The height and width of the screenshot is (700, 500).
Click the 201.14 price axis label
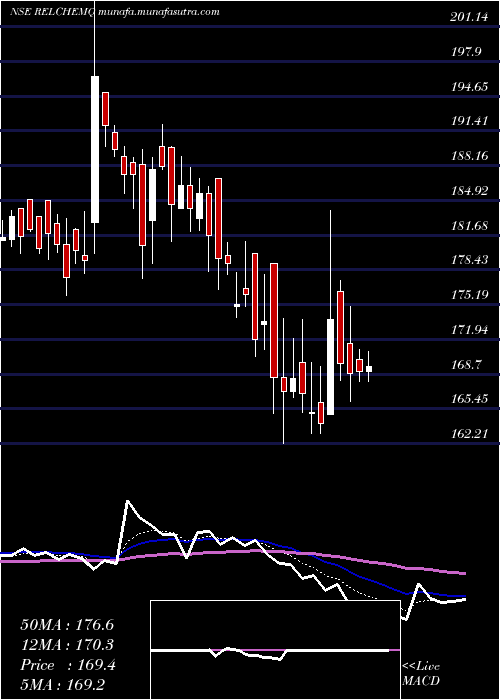point(471,17)
